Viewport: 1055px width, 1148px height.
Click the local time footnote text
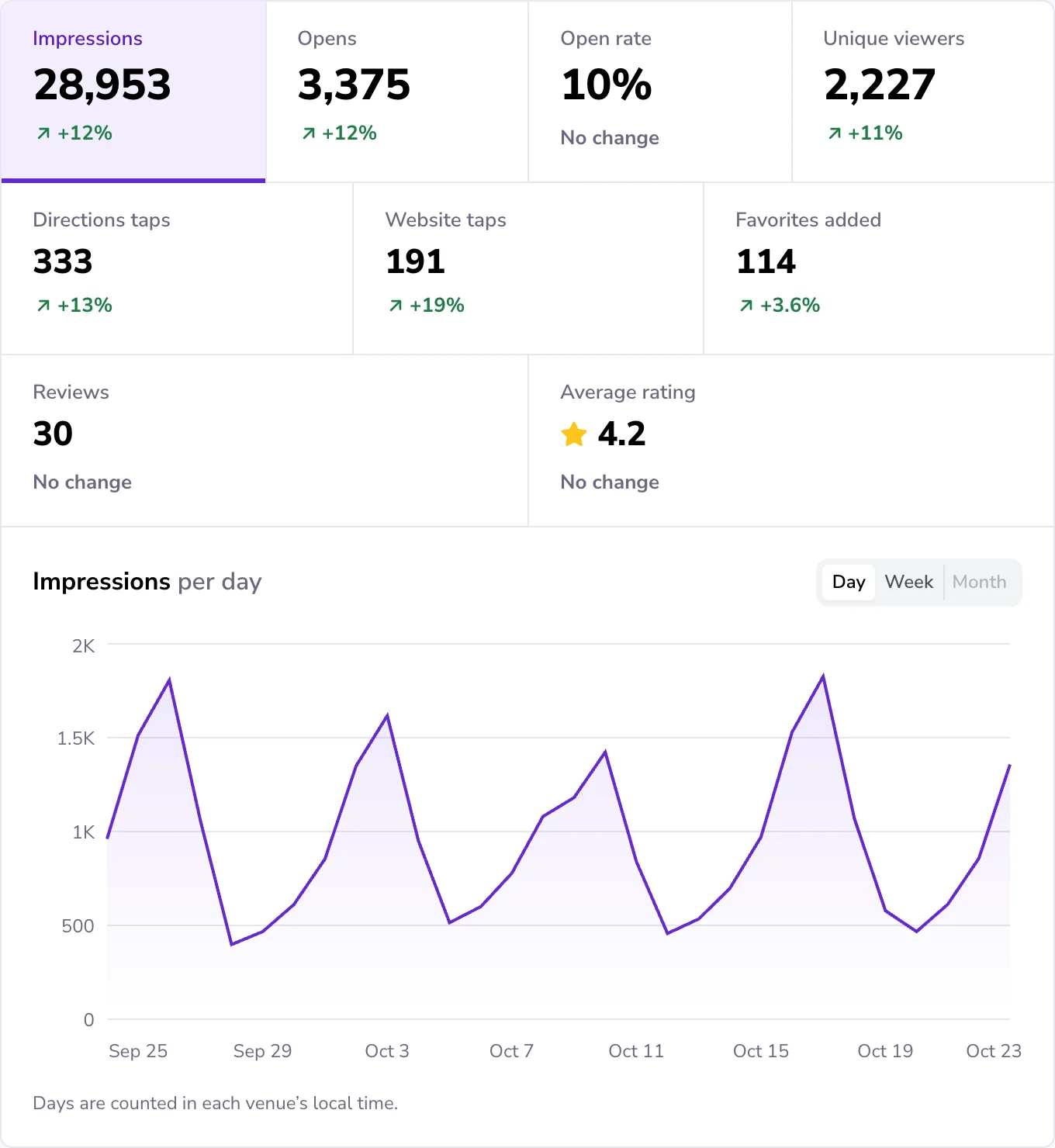(215, 1103)
